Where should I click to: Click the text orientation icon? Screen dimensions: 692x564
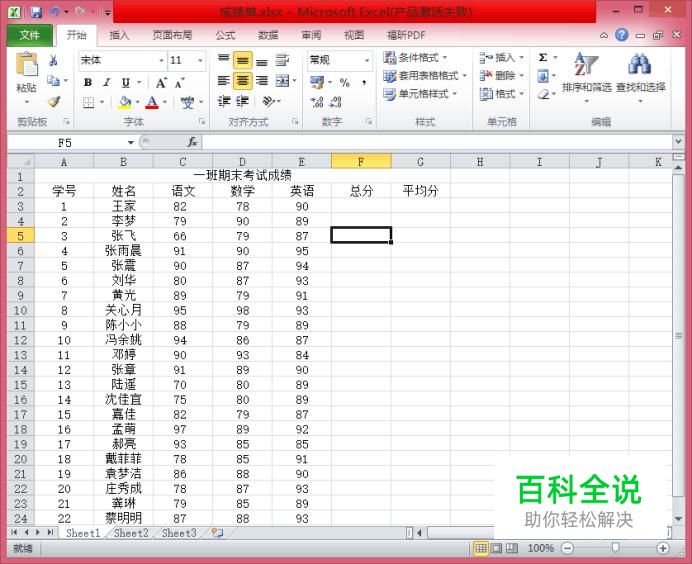268,102
